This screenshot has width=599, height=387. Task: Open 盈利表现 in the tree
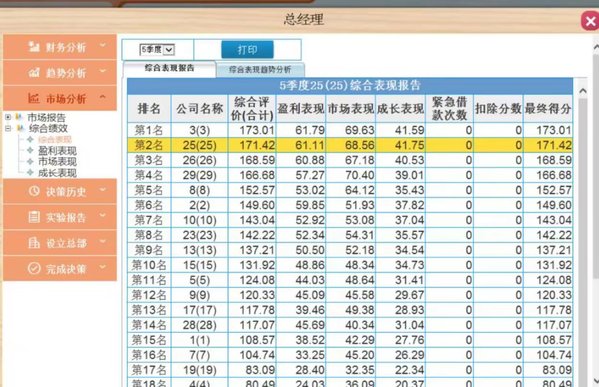(57, 151)
